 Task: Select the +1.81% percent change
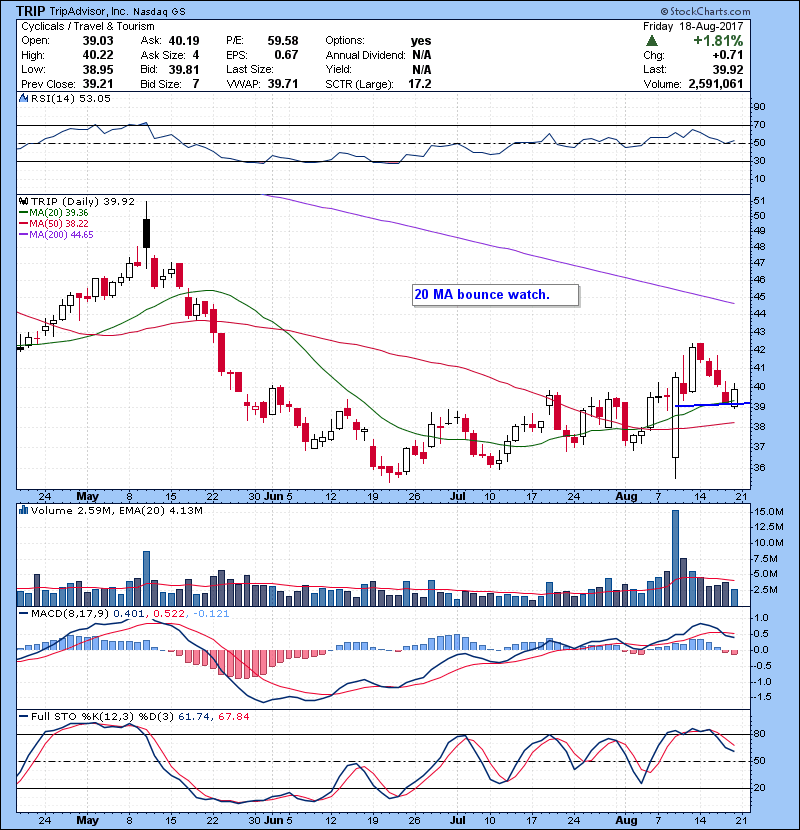(718, 41)
